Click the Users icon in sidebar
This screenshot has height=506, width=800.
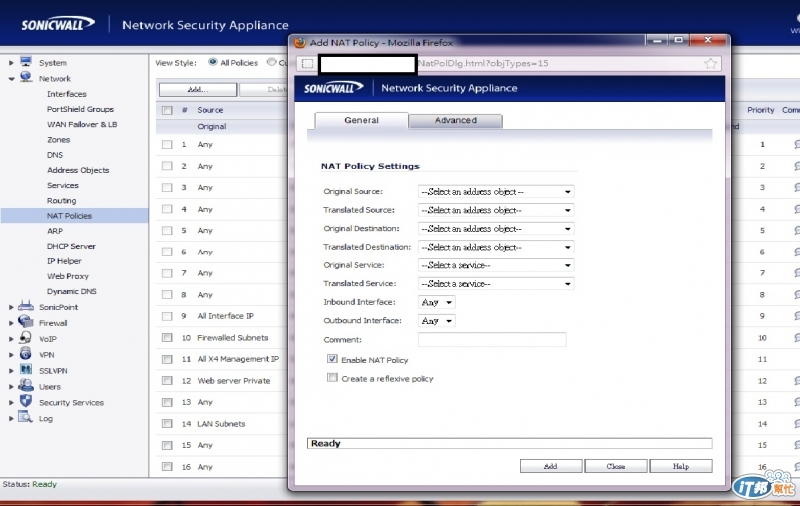(x=26, y=386)
